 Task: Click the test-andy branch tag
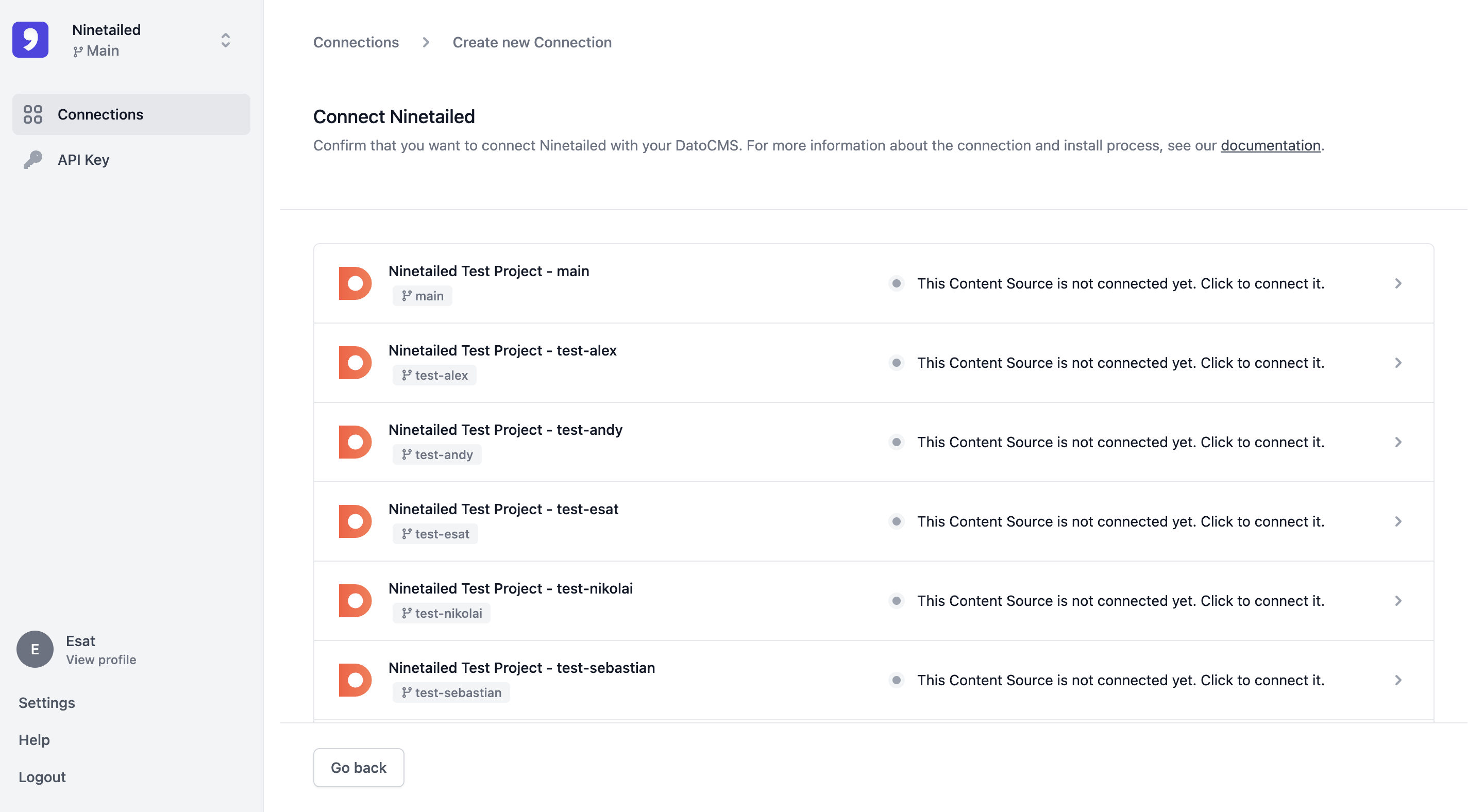point(436,454)
